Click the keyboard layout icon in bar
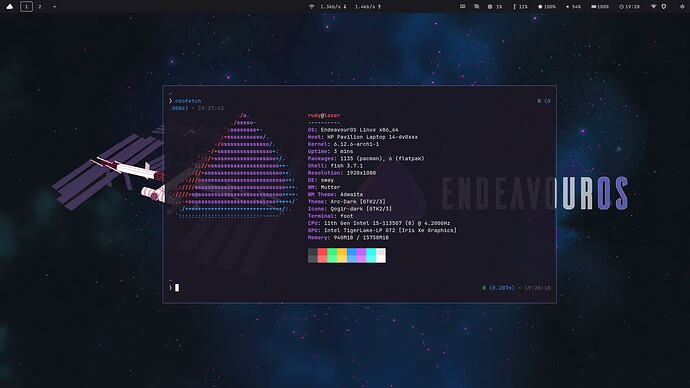This screenshot has height=388, width=690. coord(462,7)
